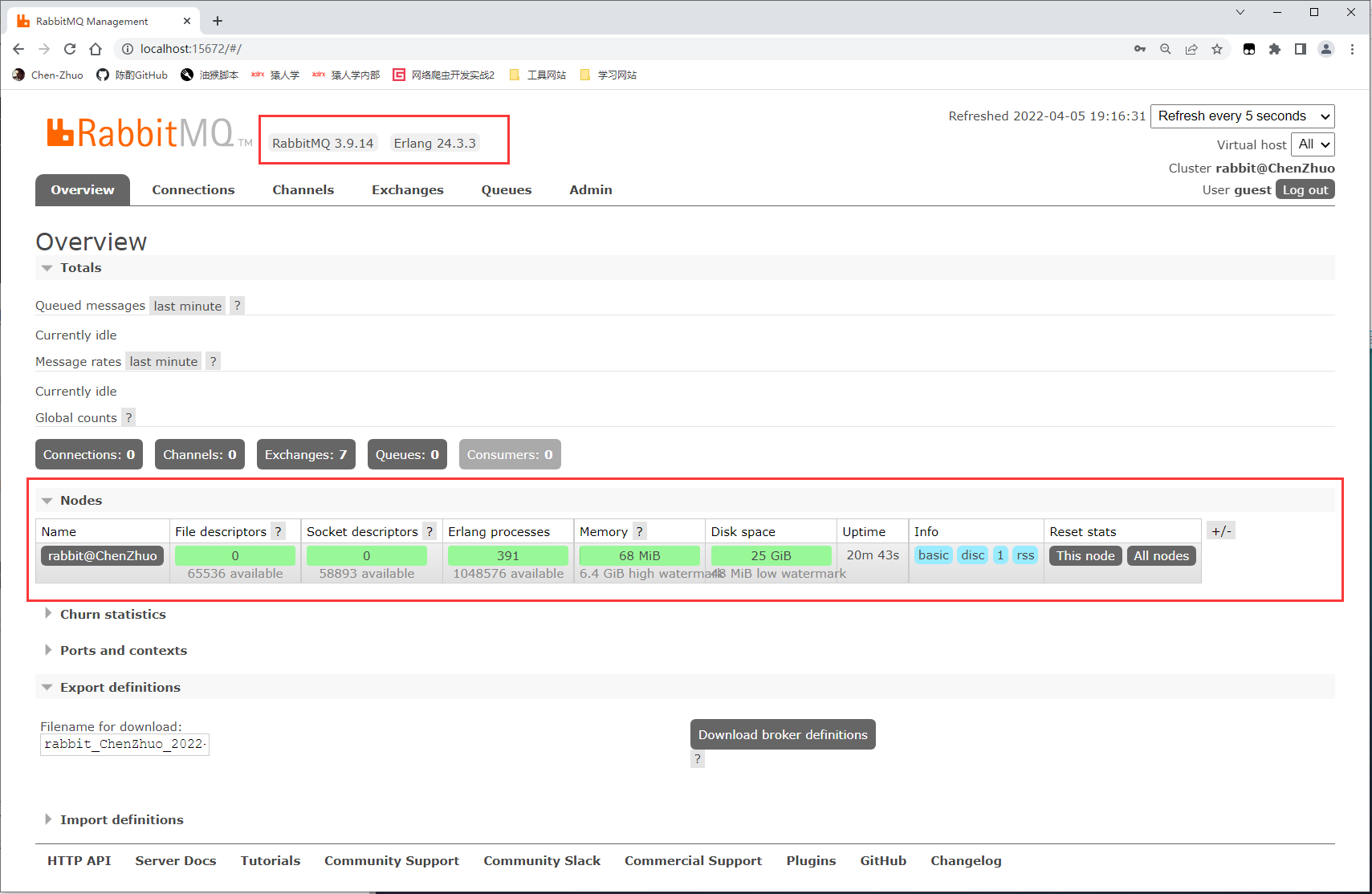Toggle Message rates last minute range
The height and width of the screenshot is (894, 1372).
pos(164,362)
